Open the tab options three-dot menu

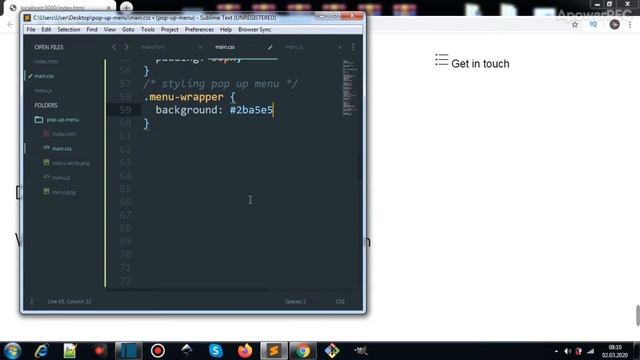[353, 47]
